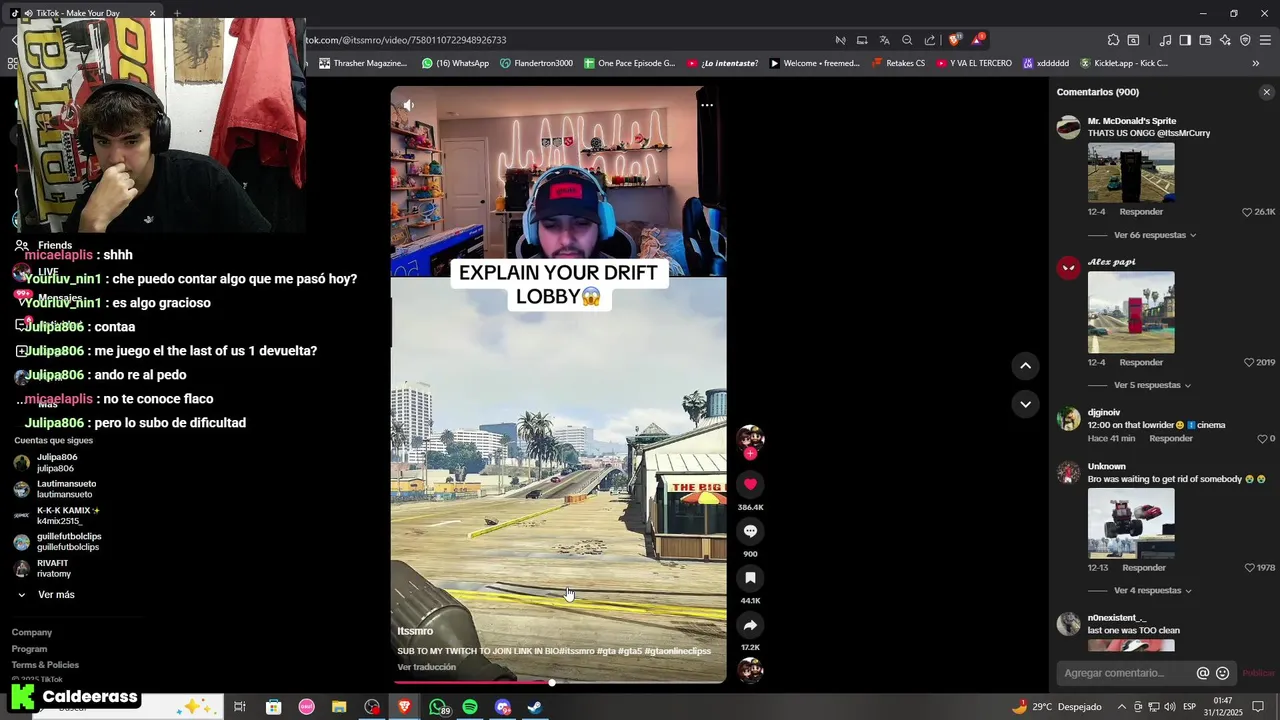
Task: Open Thrasher Magazine bookmark
Action: 363,63
